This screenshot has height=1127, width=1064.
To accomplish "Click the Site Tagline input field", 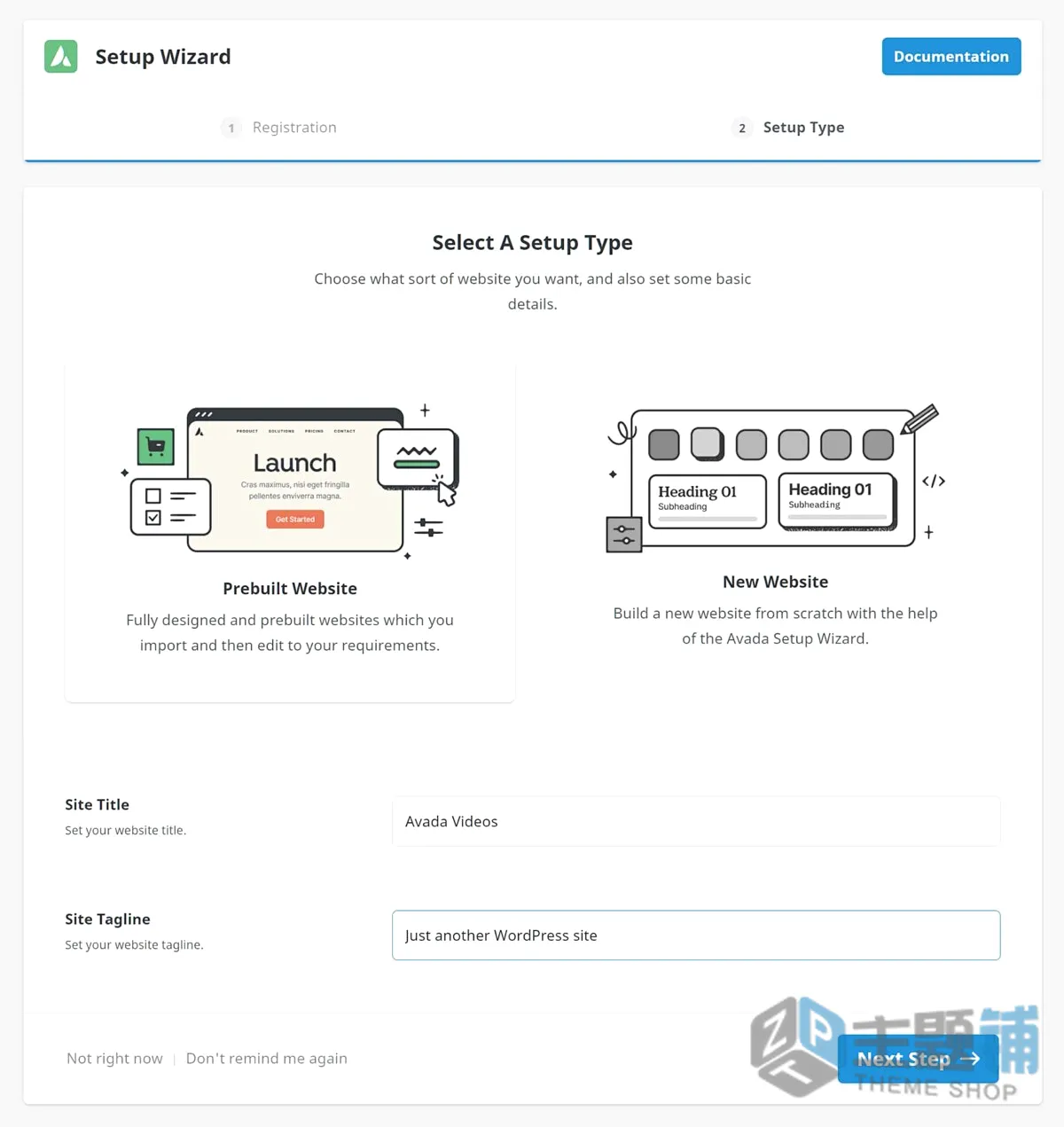I will click(696, 935).
